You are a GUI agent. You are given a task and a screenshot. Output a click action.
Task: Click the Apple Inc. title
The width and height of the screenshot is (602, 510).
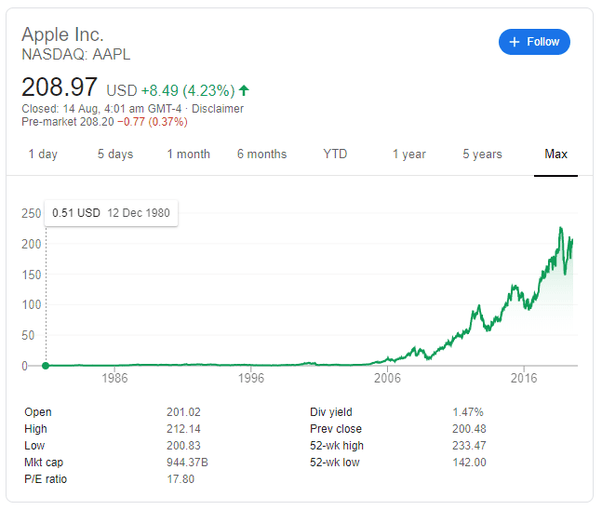[x=63, y=34]
